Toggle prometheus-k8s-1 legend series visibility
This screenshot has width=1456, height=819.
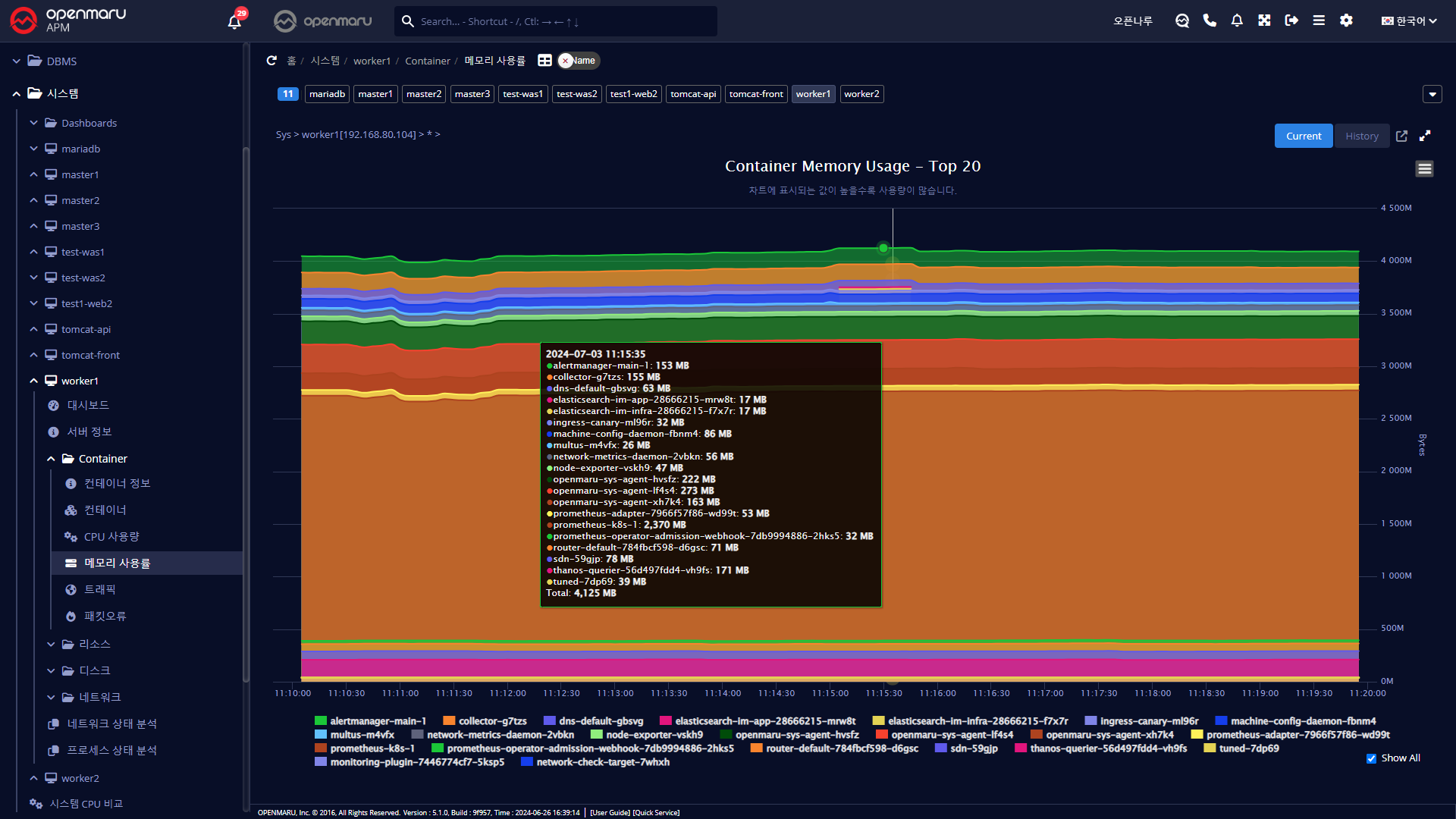[x=372, y=748]
